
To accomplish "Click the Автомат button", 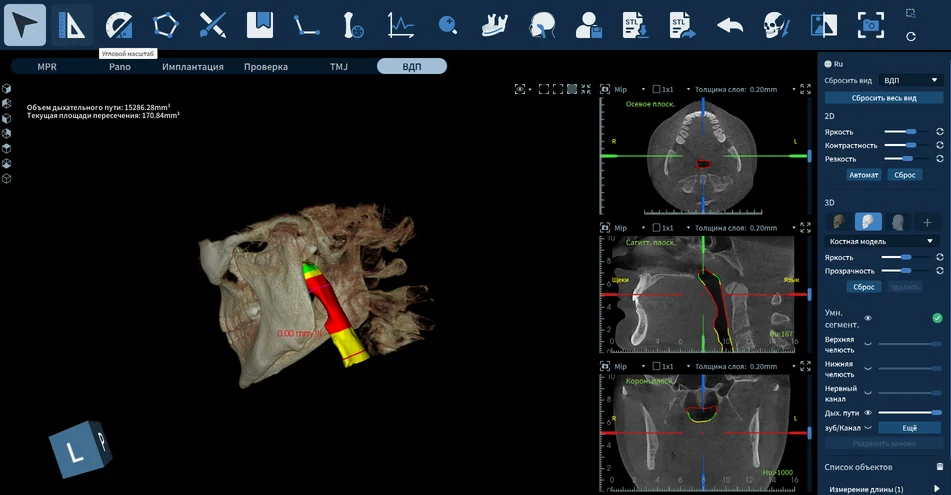I will click(864, 175).
